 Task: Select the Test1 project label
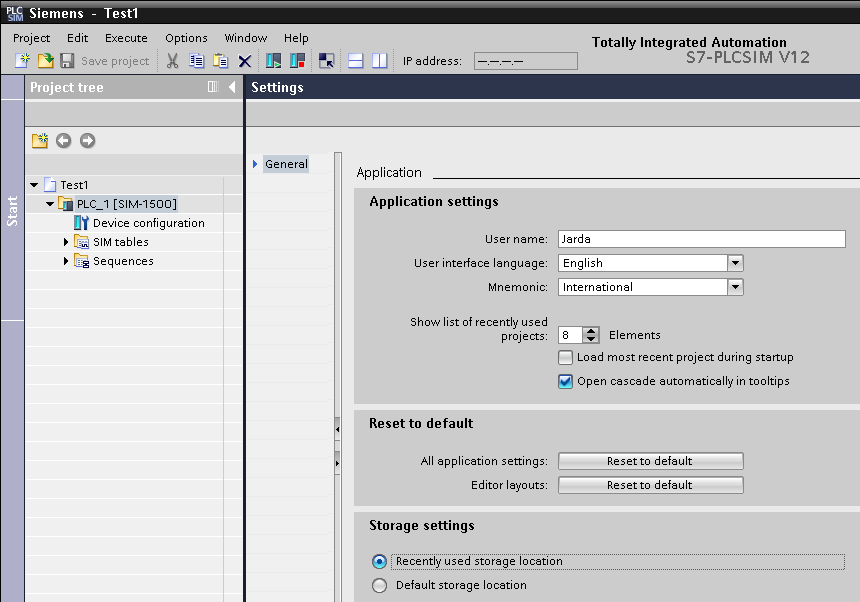pyautogui.click(x=74, y=185)
